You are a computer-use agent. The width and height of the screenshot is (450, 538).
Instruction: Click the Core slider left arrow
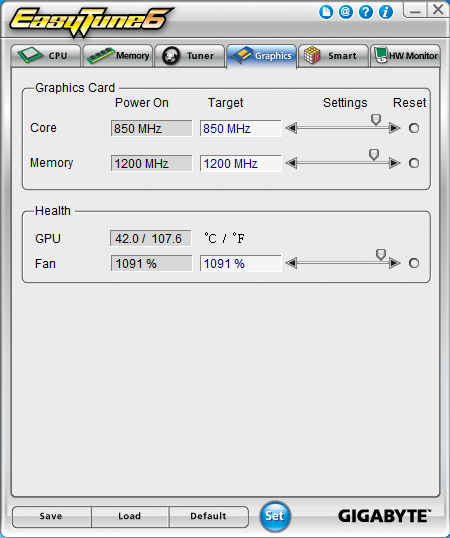[291, 128]
